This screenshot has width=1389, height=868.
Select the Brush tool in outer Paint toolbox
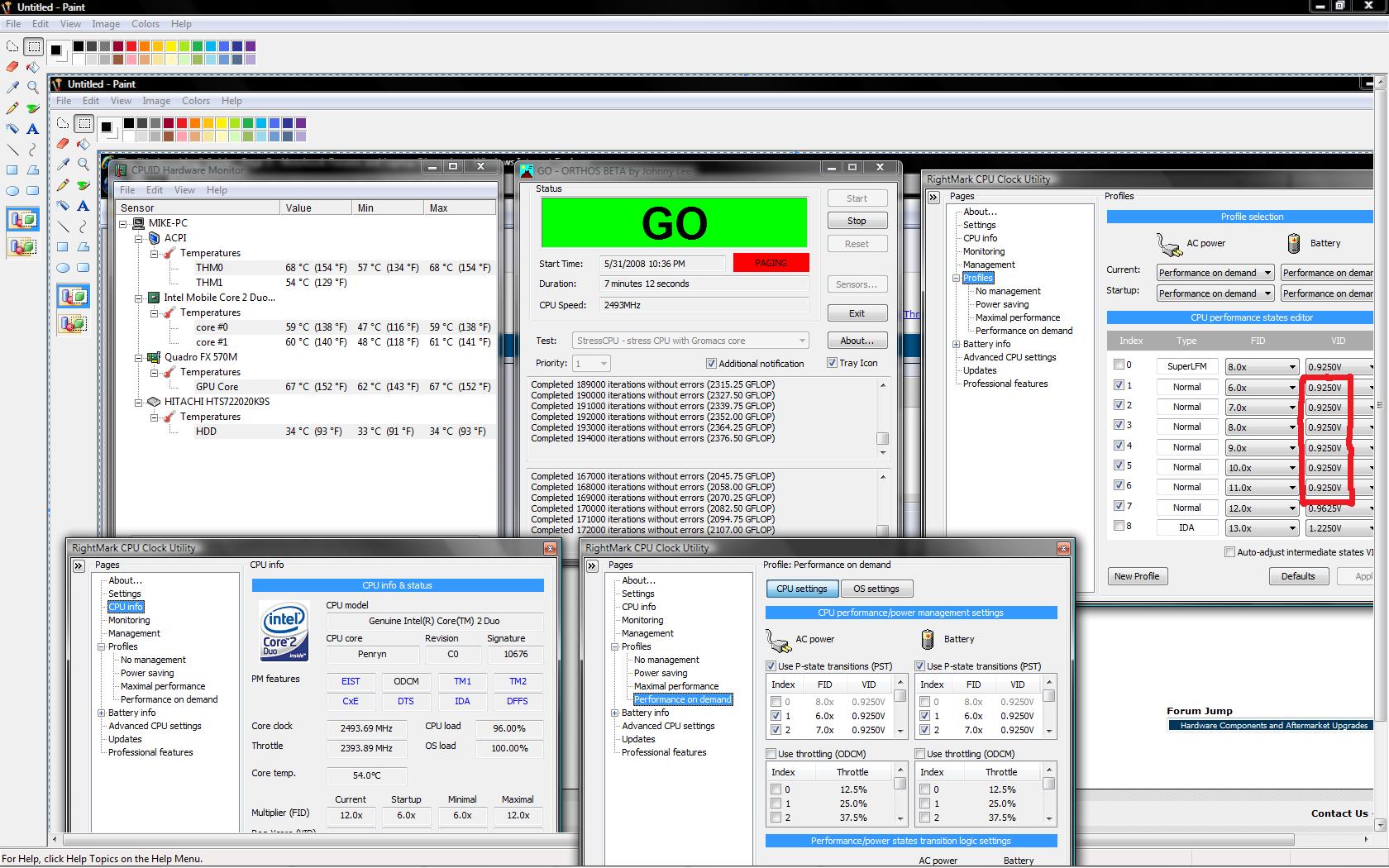click(33, 107)
